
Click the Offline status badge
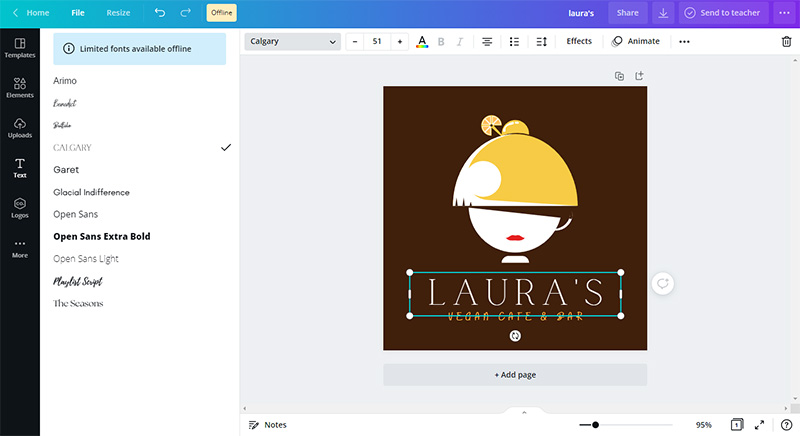coord(221,13)
